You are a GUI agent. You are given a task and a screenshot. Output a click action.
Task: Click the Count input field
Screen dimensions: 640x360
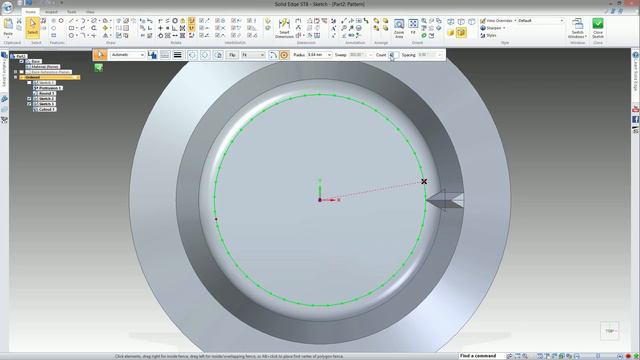[x=394, y=55]
